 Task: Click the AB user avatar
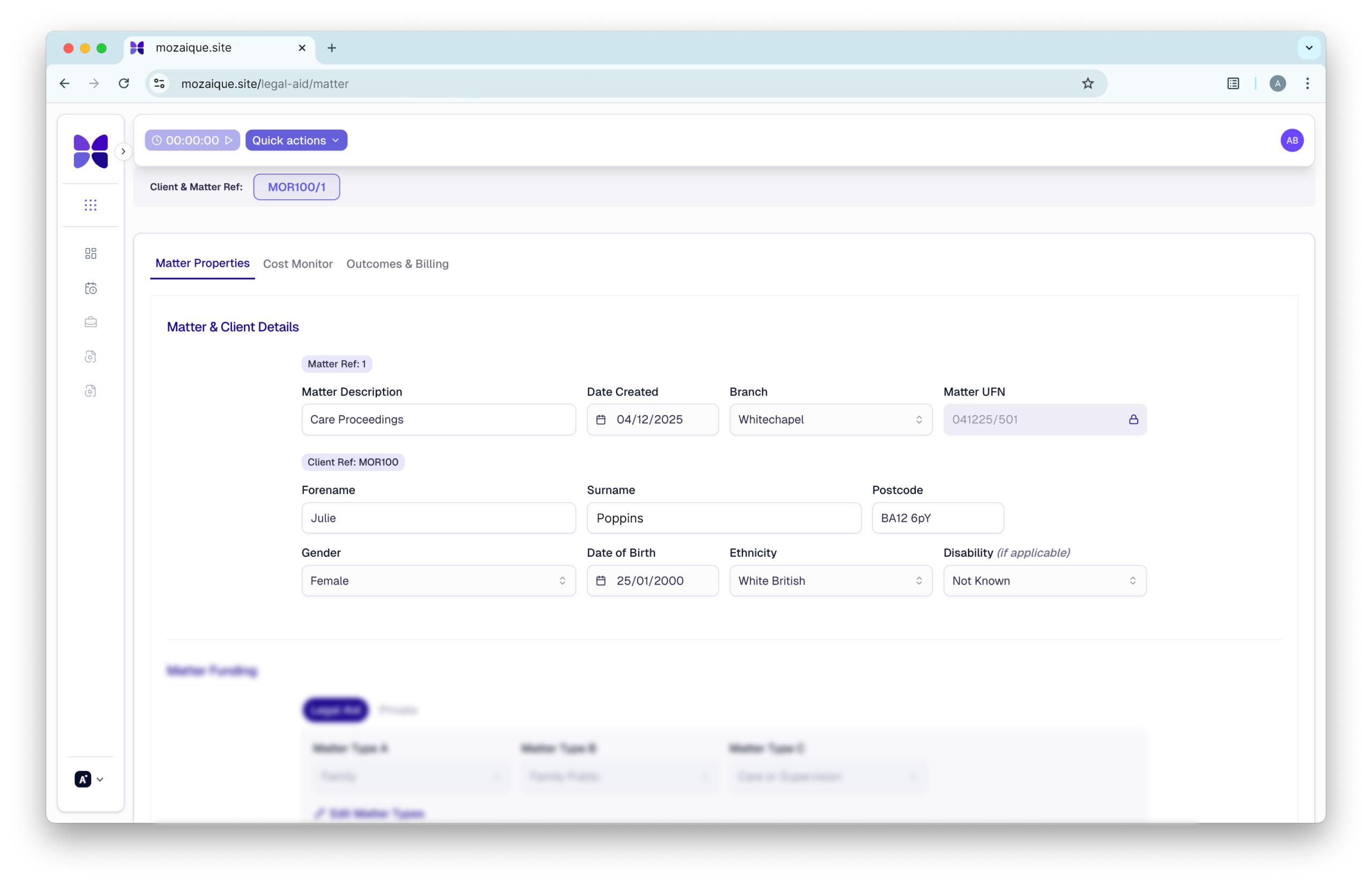tap(1292, 140)
